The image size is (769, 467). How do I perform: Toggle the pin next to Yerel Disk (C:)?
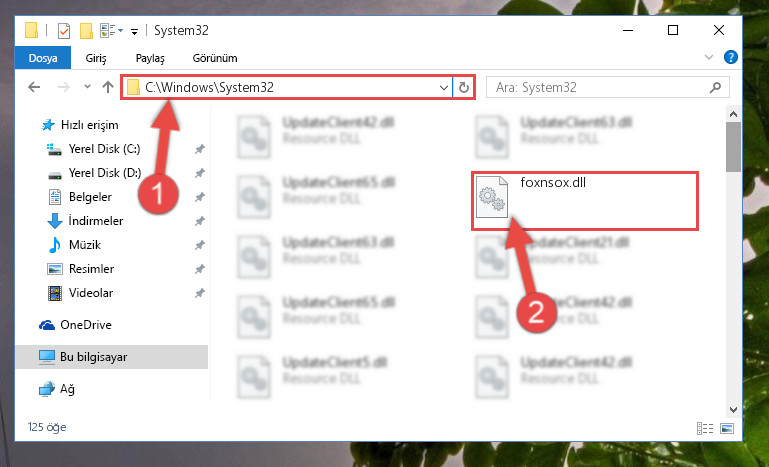point(200,149)
